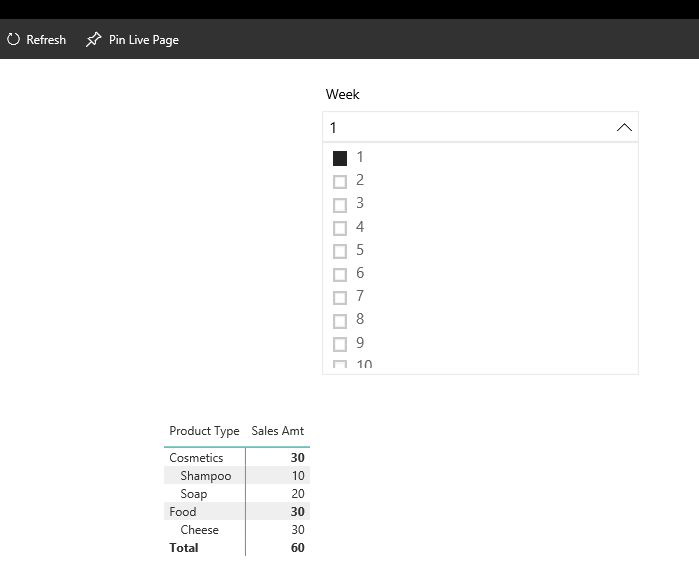Click the Shampoo sales value 10
699x579 pixels.
pos(298,476)
